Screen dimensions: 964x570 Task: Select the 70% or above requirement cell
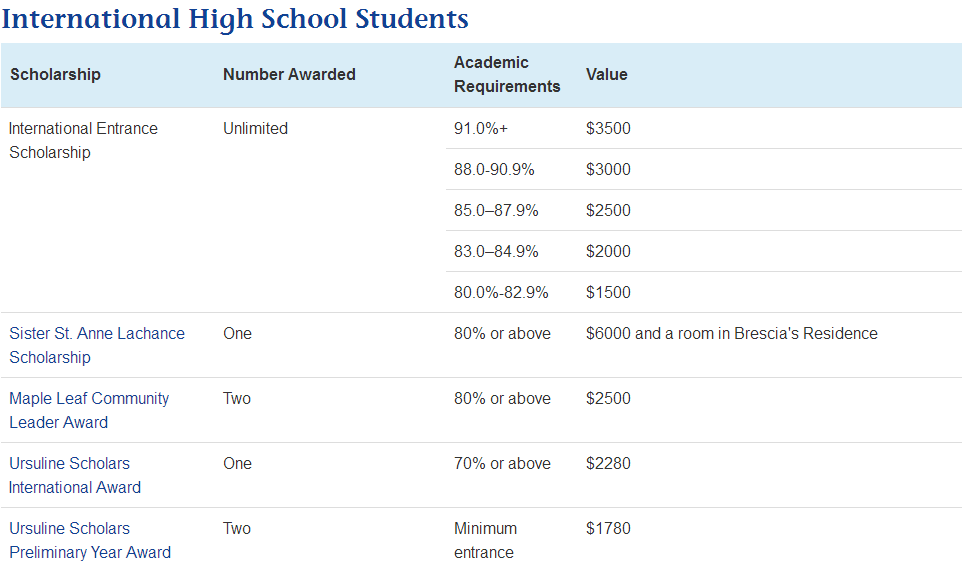pos(502,464)
